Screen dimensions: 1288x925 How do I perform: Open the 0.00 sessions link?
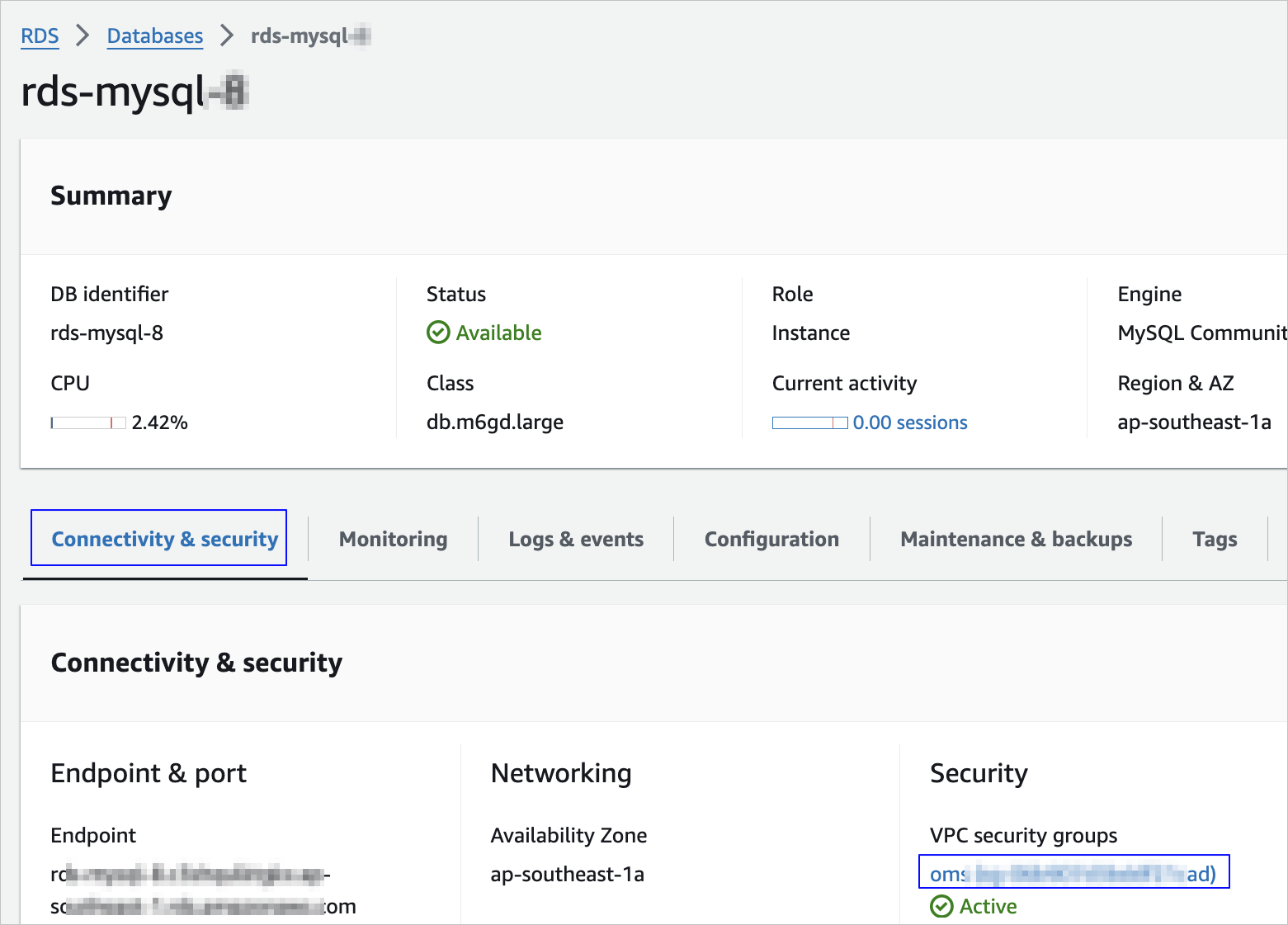[x=909, y=422]
